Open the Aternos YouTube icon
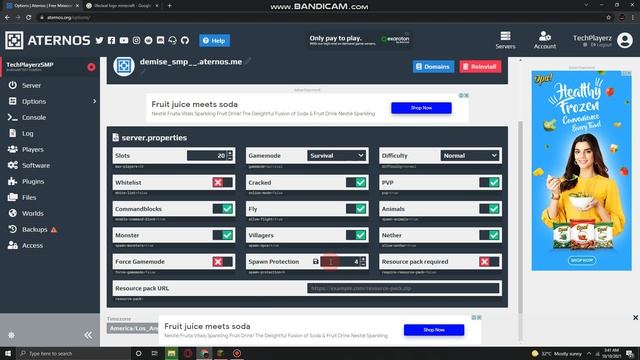 click(x=124, y=40)
